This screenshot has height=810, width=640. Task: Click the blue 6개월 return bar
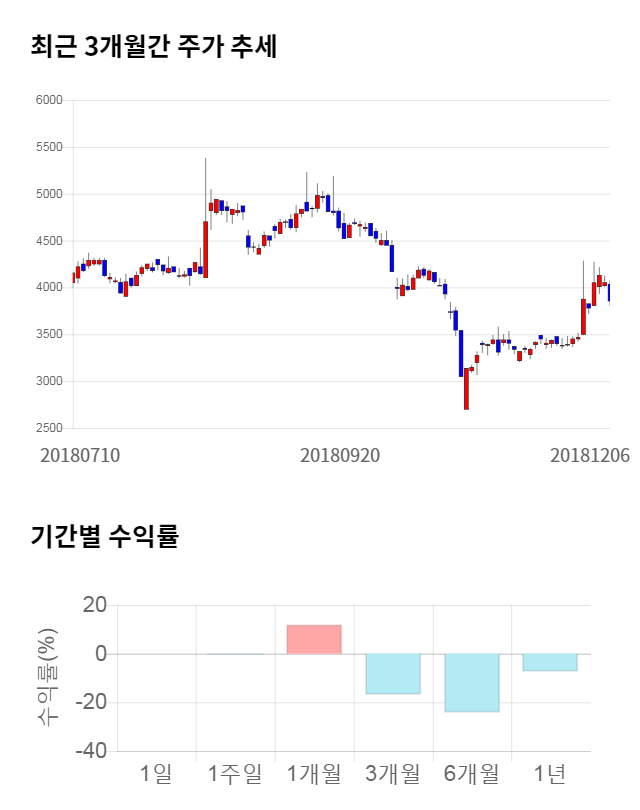[x=472, y=682]
